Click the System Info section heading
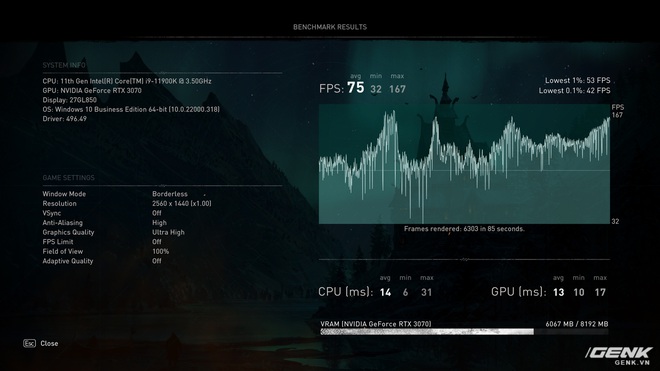Image resolution: width=660 pixels, height=371 pixels. tap(64, 65)
